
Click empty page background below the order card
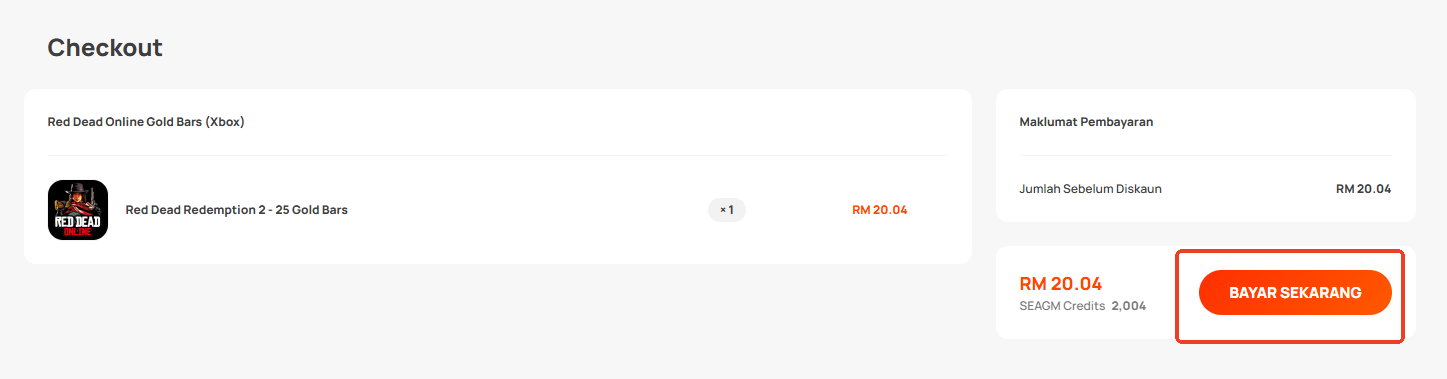click(x=498, y=320)
